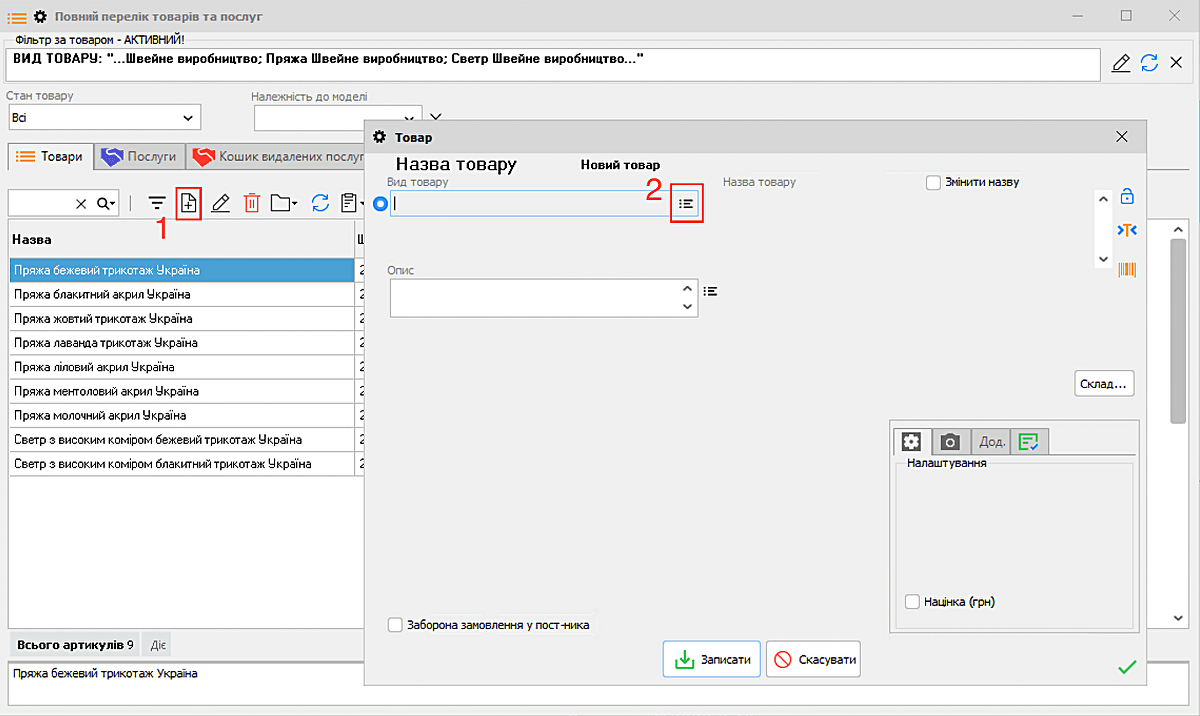Screen dimensions: 1200x716
Task: Open product type list beside Вид товару
Action: pyautogui.click(x=686, y=203)
